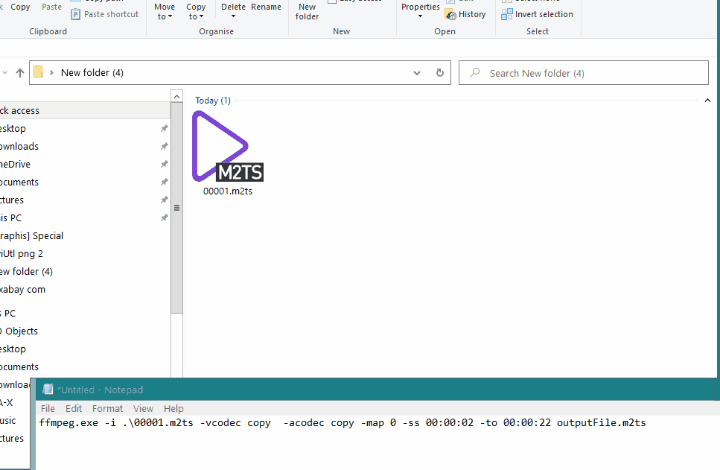720x470 pixels.
Task: Open the Copy to dropdown
Action: click(x=196, y=11)
